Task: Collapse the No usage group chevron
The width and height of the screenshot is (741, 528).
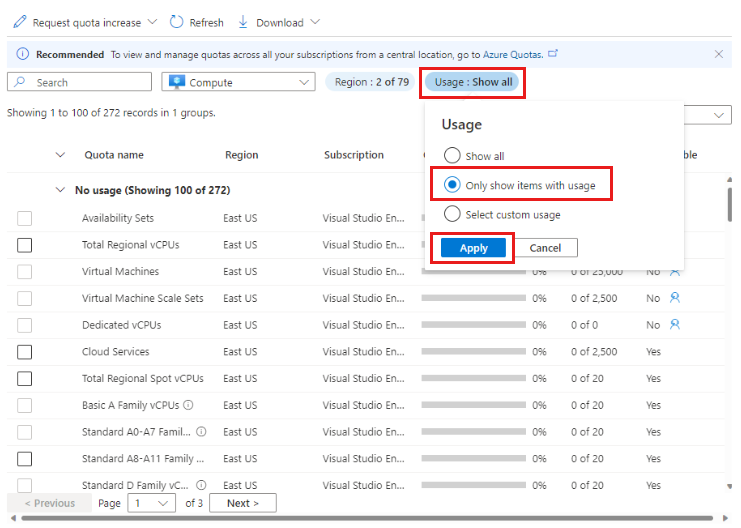Action: coord(60,190)
